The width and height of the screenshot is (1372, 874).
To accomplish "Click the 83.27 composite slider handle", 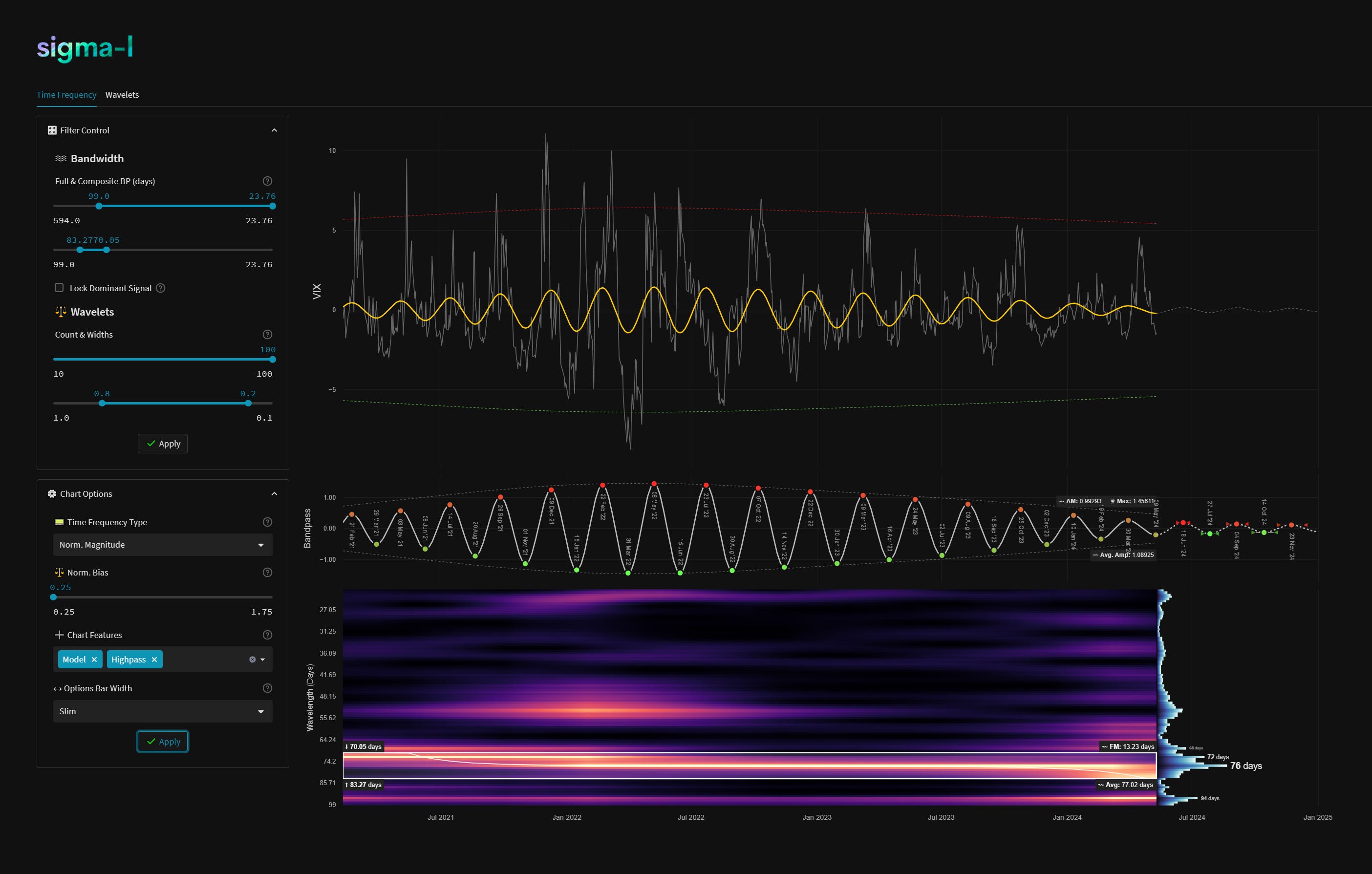I will tap(80, 250).
